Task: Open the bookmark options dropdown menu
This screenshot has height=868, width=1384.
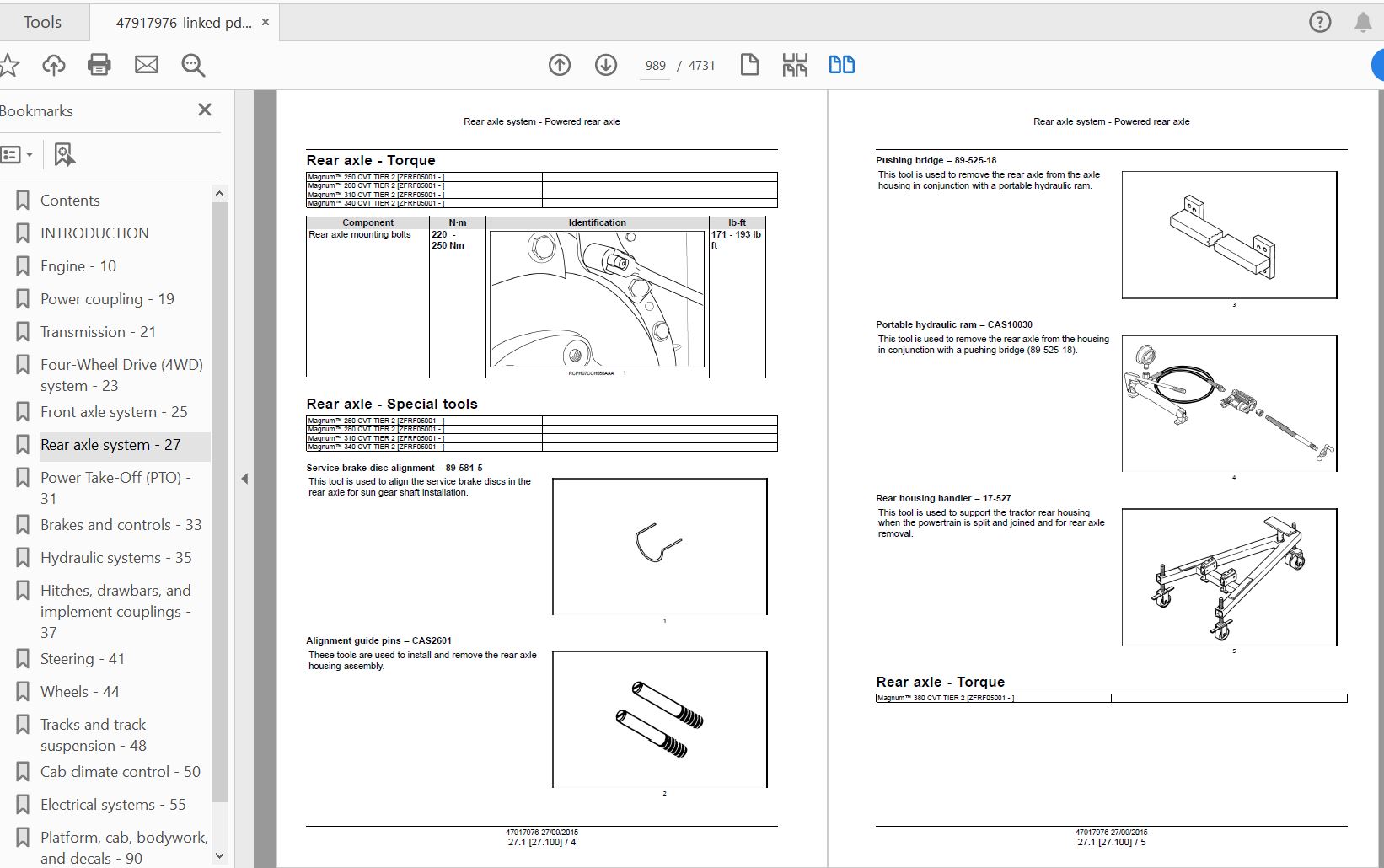Action: [17, 154]
